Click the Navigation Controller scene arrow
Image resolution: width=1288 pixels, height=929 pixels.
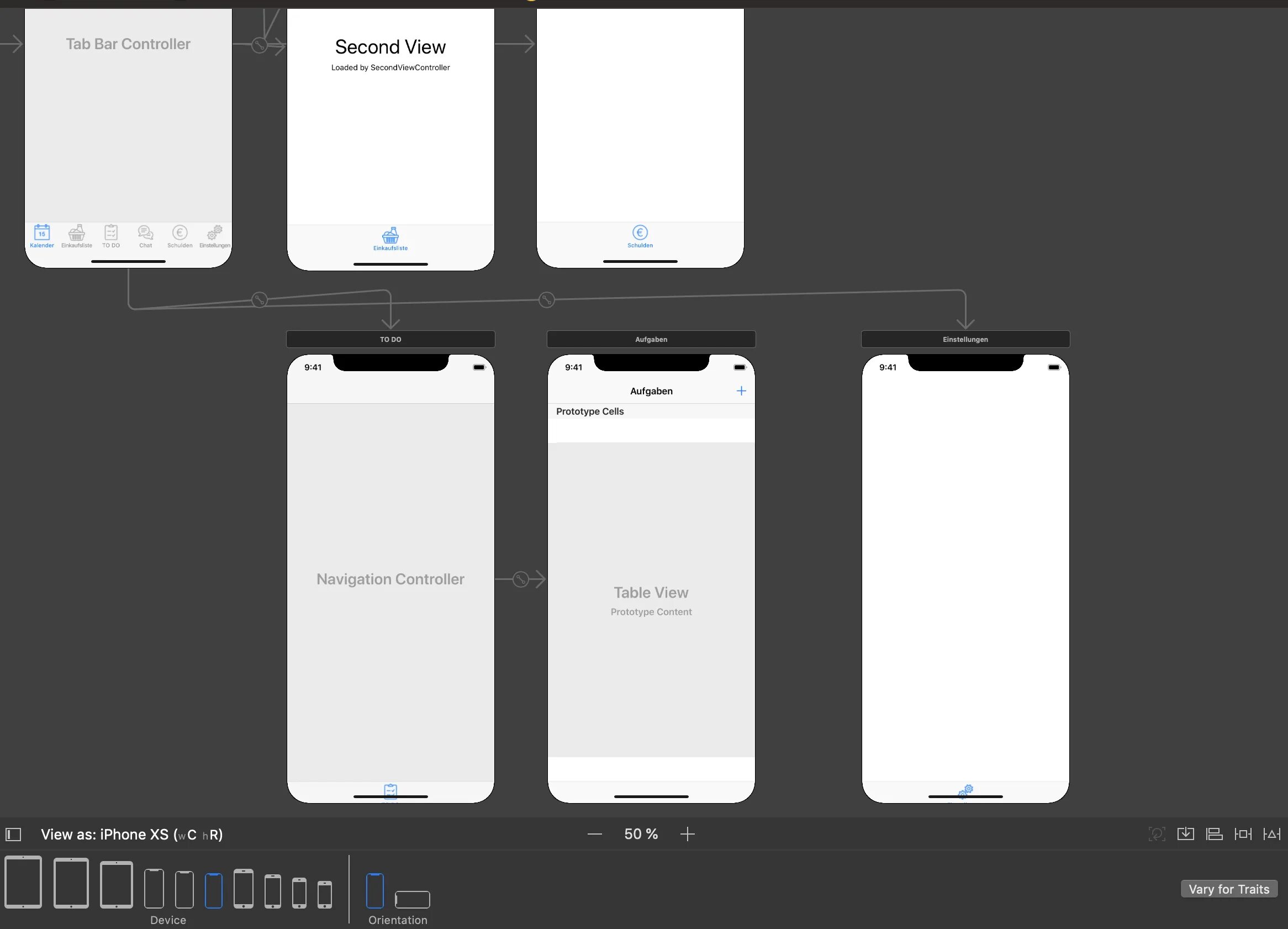pos(520,579)
